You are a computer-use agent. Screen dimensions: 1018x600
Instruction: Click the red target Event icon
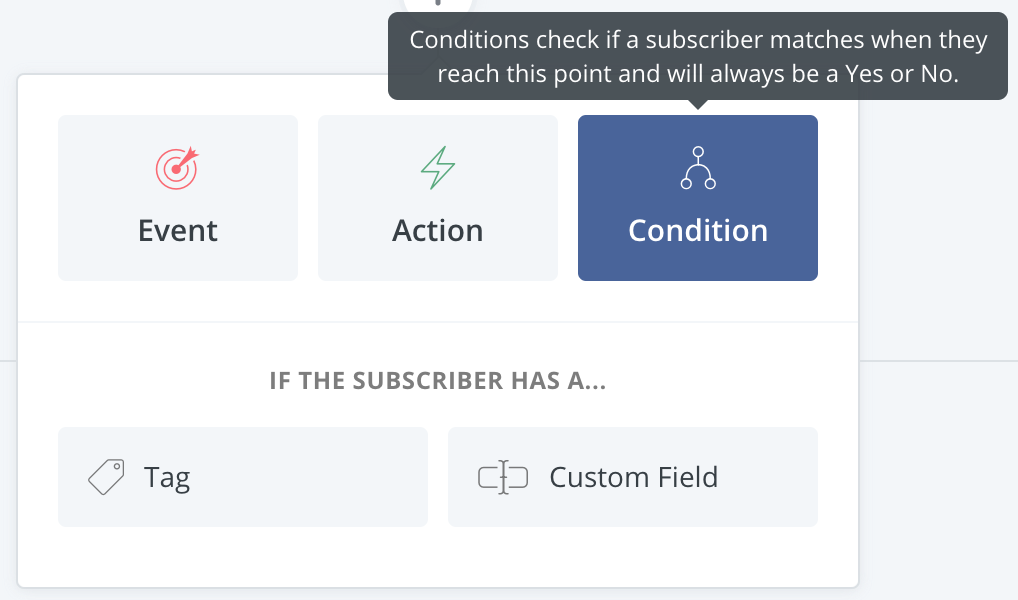[177, 169]
